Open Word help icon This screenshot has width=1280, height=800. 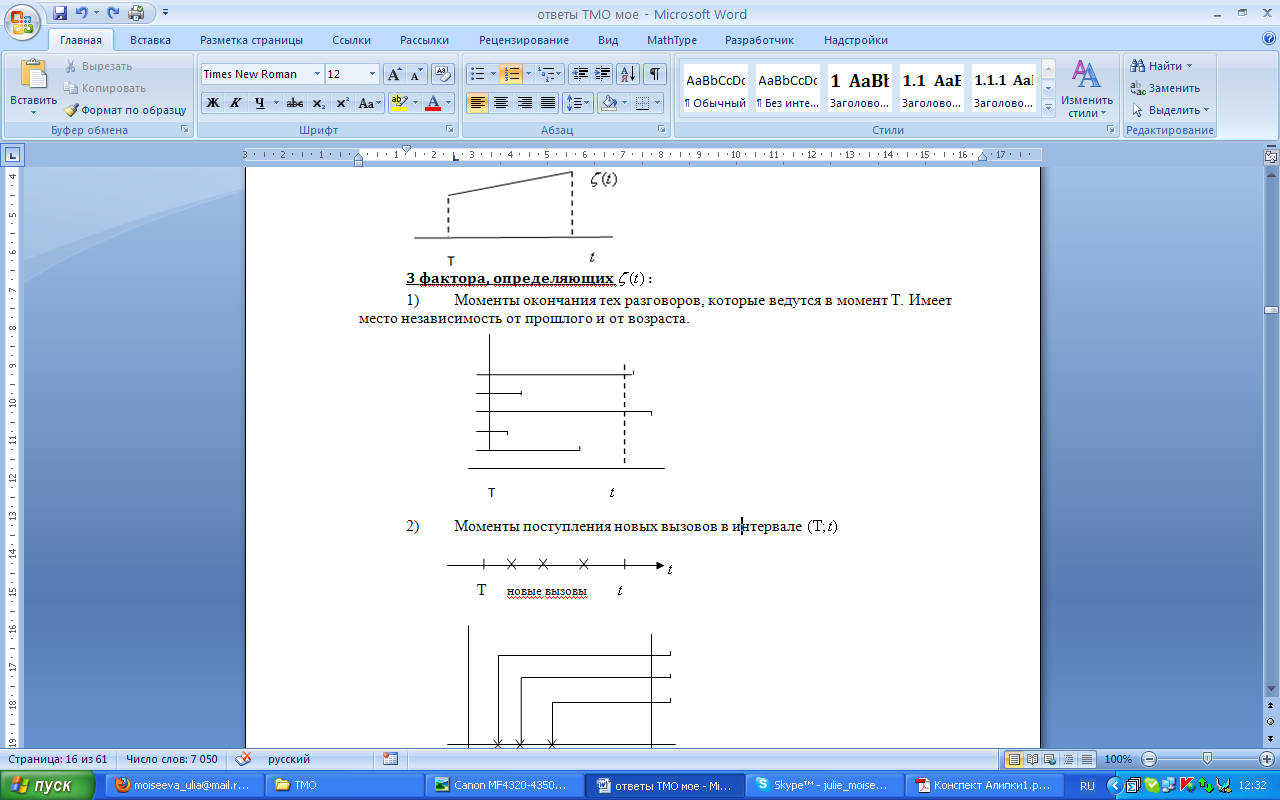(1269, 39)
